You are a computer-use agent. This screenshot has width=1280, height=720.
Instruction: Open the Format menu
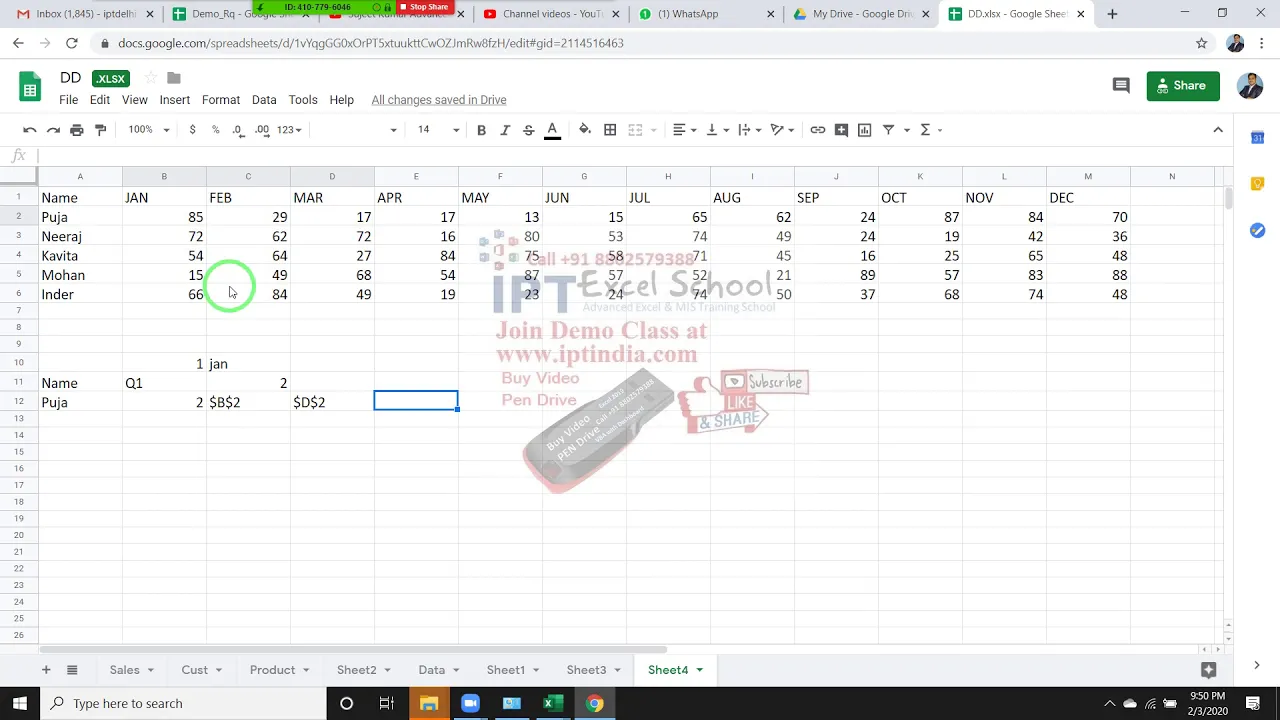pos(221,100)
